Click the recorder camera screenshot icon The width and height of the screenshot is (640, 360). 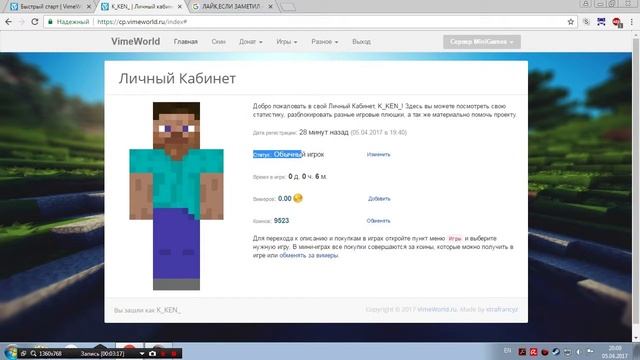pos(152,353)
